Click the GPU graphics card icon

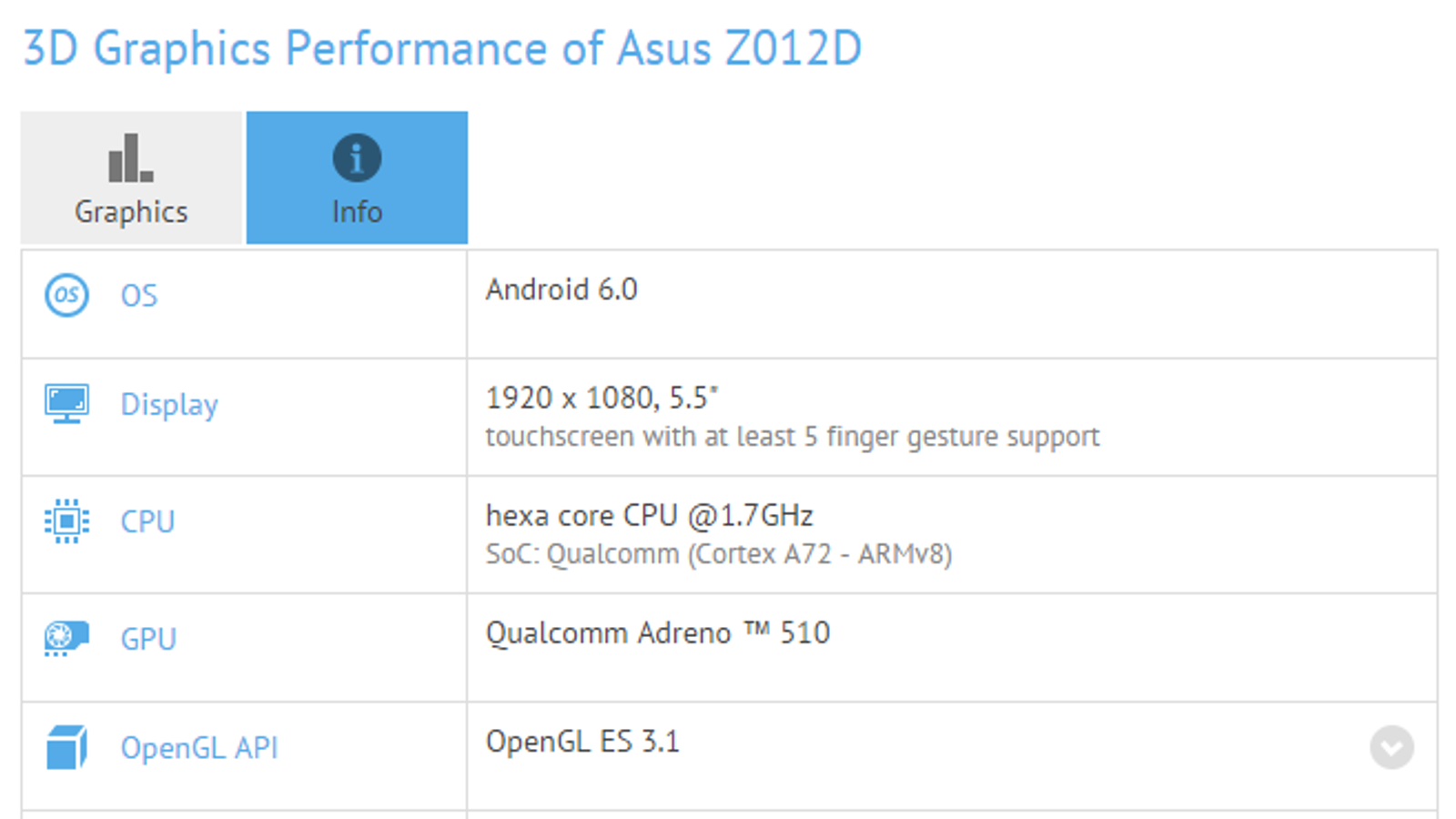[x=66, y=638]
